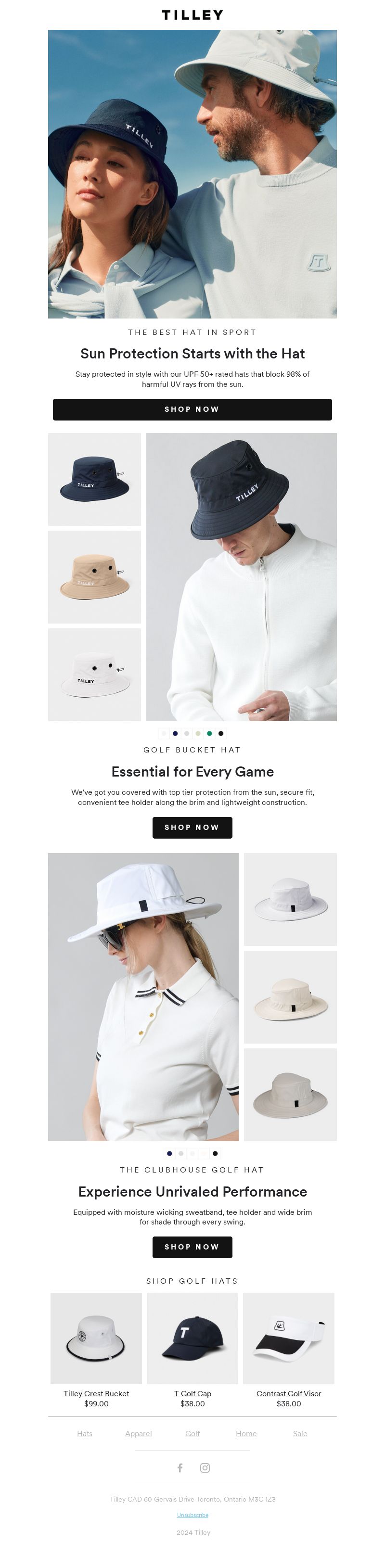
Task: Go to the Golf footer link
Action: point(192,1433)
